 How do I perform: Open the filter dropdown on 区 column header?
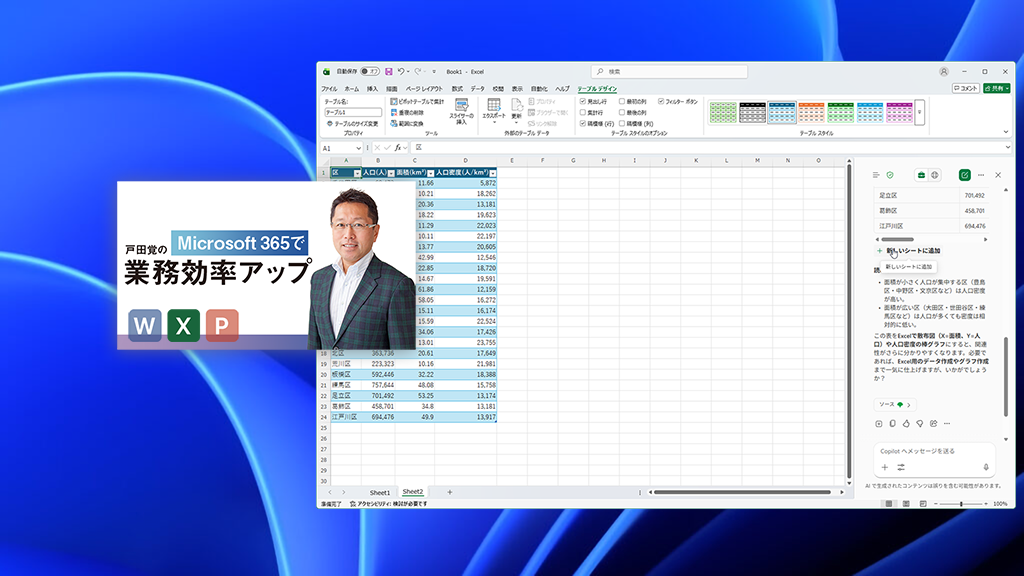pos(356,171)
